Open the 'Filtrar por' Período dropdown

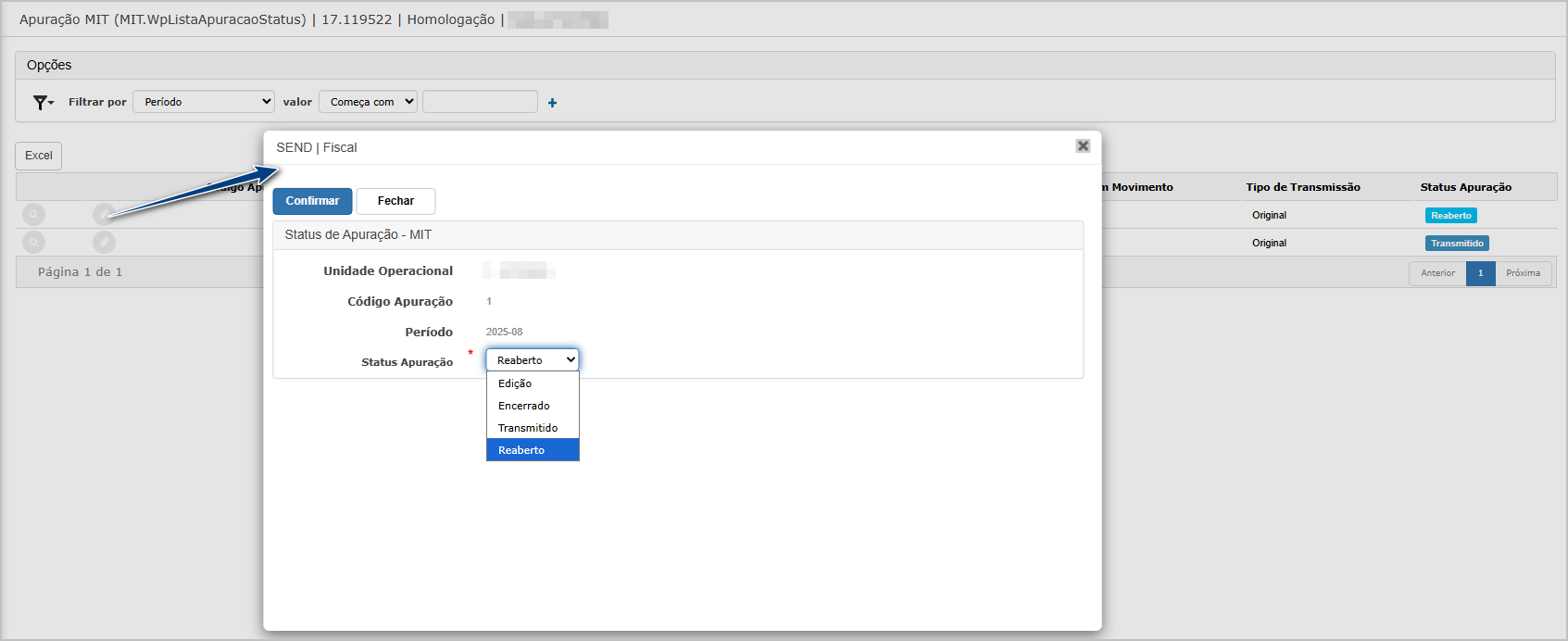coord(204,102)
